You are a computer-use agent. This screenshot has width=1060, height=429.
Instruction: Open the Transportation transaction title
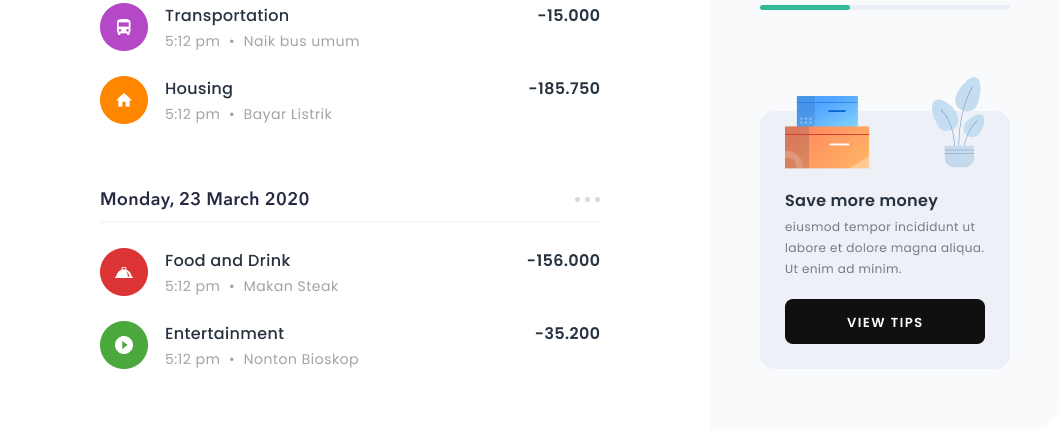click(x=227, y=16)
